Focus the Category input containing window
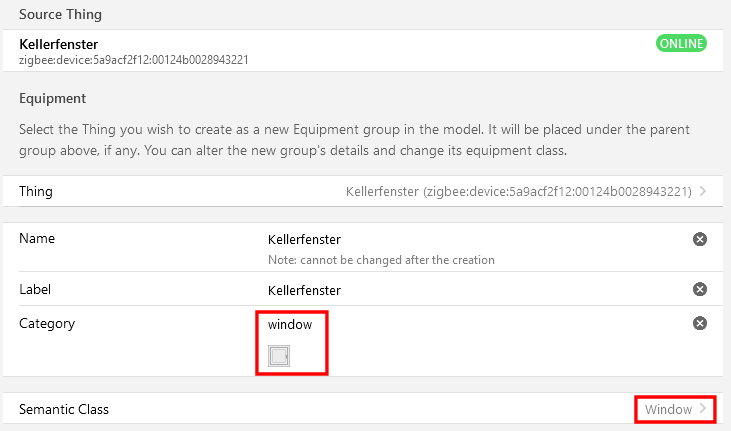 tap(476, 325)
